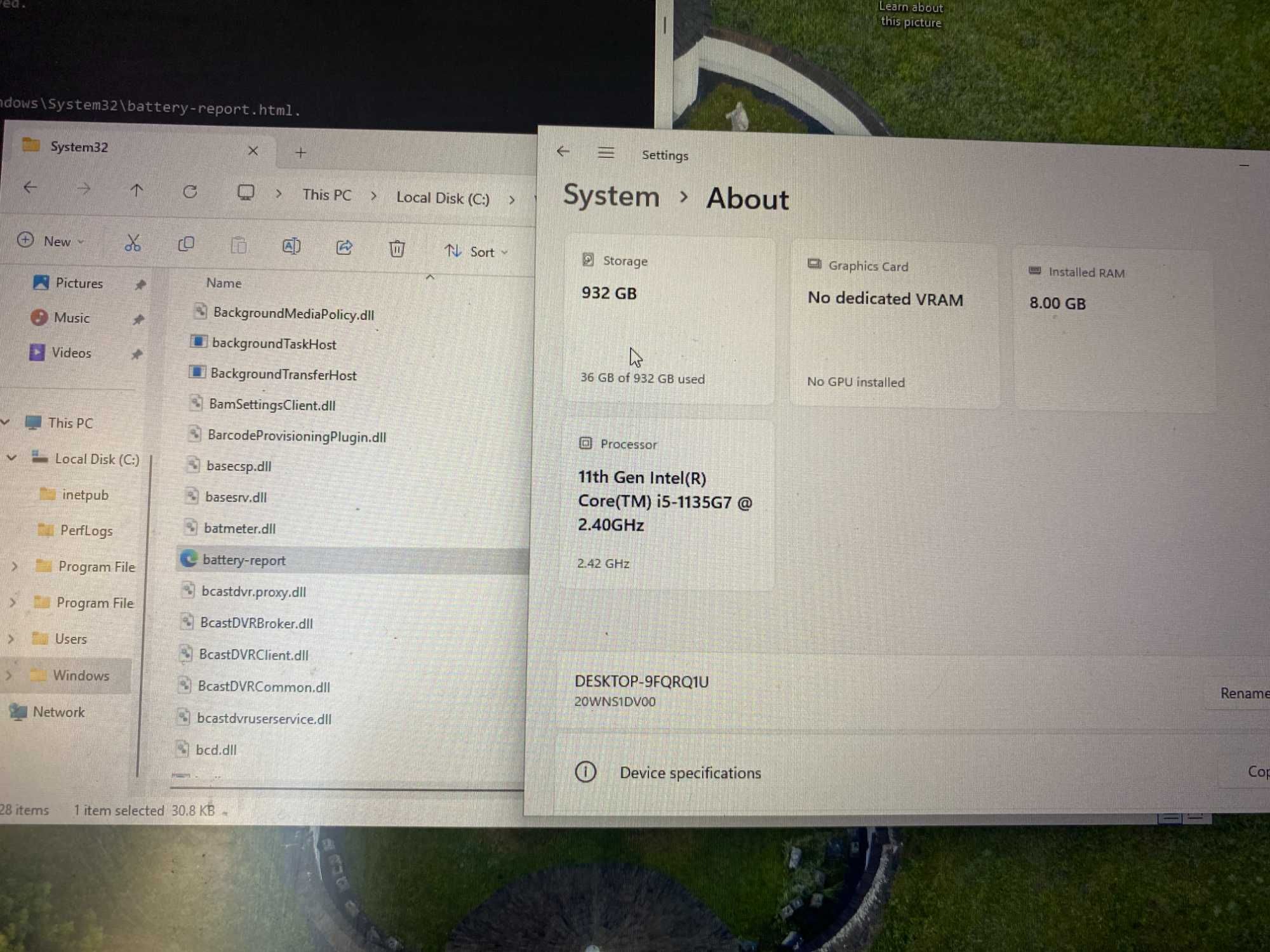Viewport: 1270px width, 952px height.
Task: Select BarcodeProvisioningPlugin.dll file
Action: pos(297,436)
